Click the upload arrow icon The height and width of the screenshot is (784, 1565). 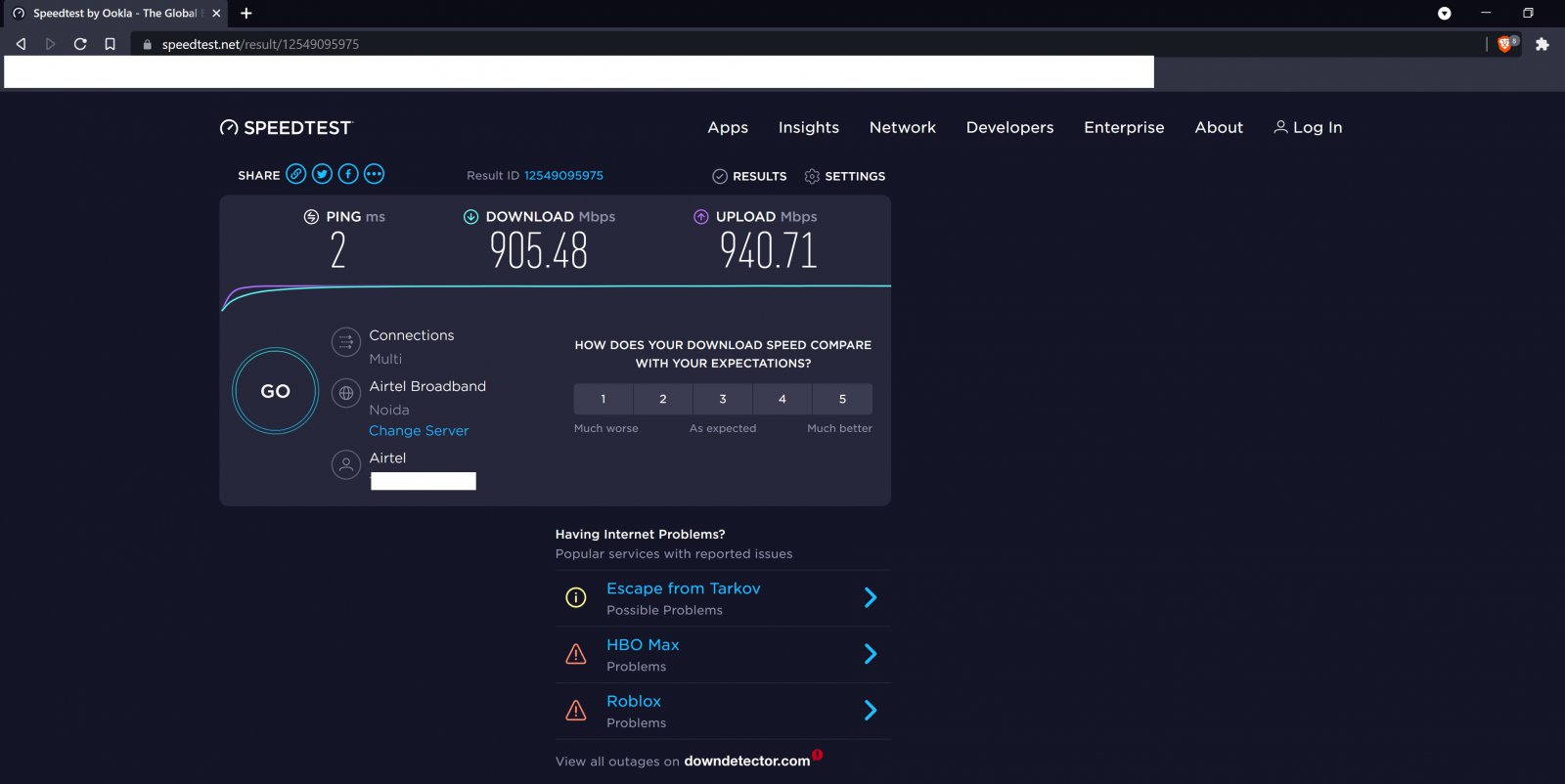[700, 216]
